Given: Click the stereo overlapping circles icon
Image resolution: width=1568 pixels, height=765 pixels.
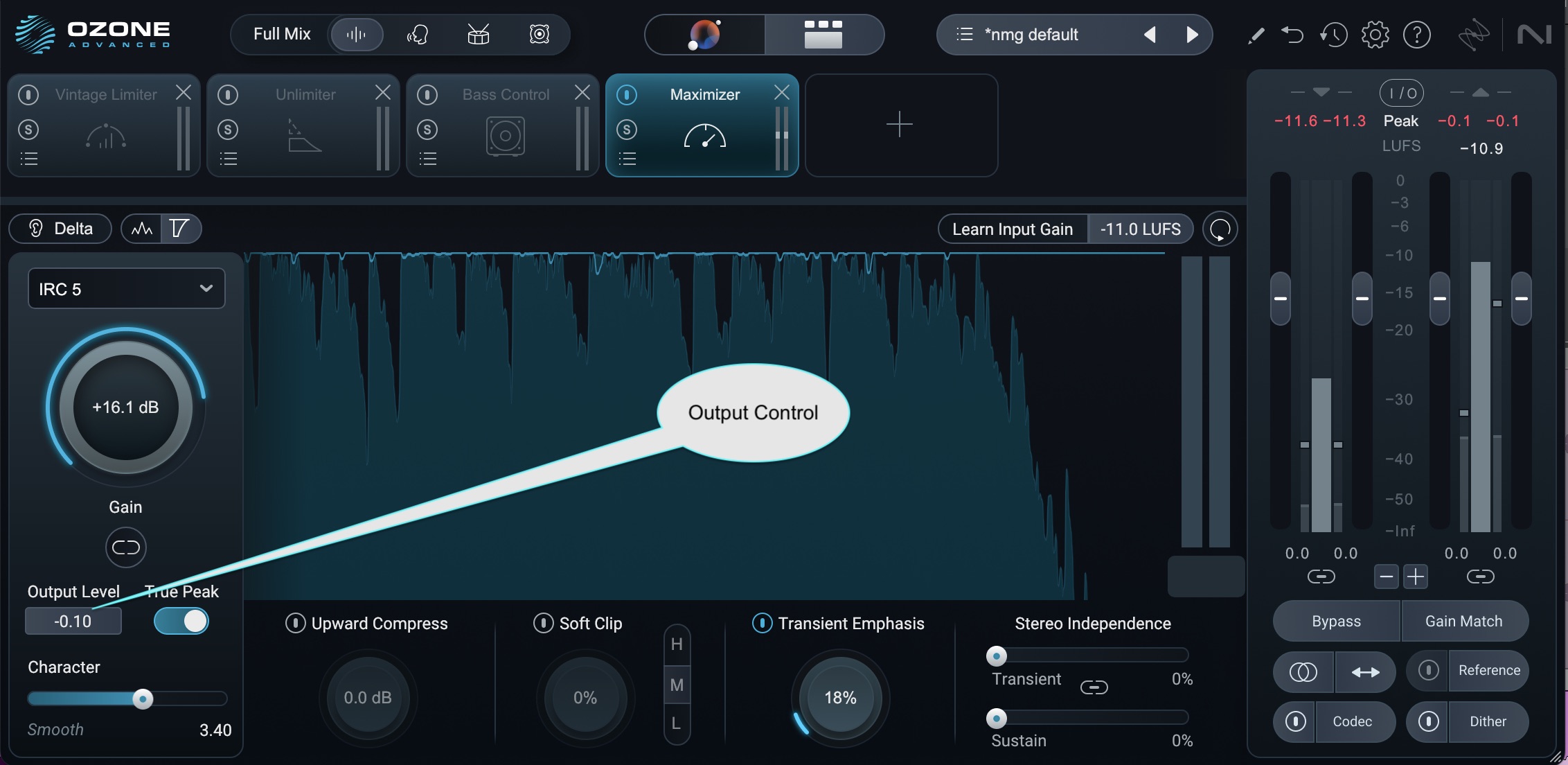Looking at the screenshot, I should click(x=1303, y=671).
